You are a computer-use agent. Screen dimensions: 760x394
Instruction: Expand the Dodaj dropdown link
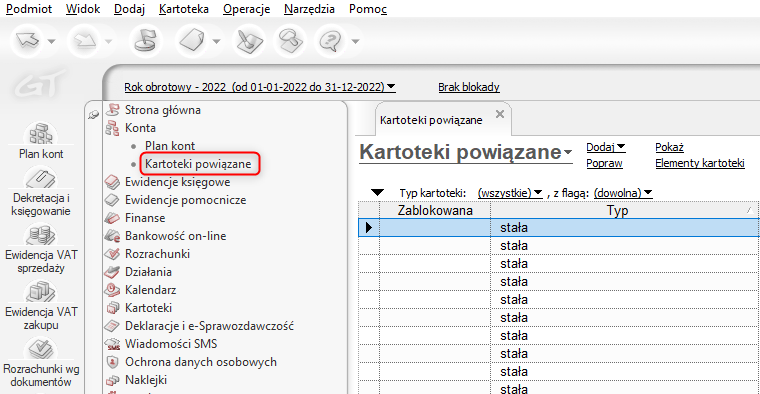(605, 147)
